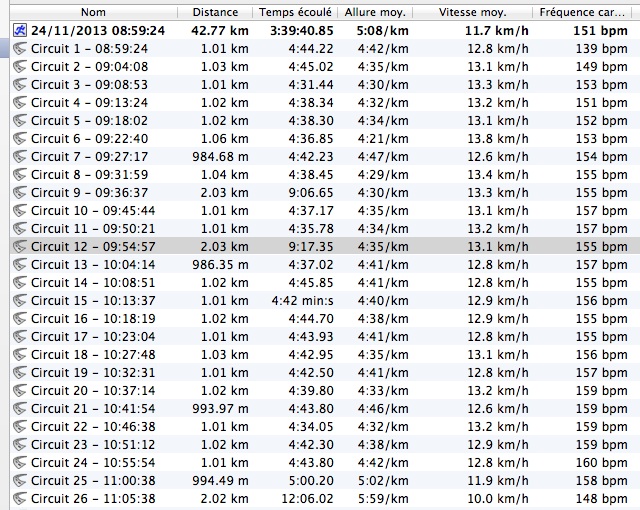640x510 pixels.
Task: Select row Circuit 1 - 08:59:24
Action: coord(325,49)
